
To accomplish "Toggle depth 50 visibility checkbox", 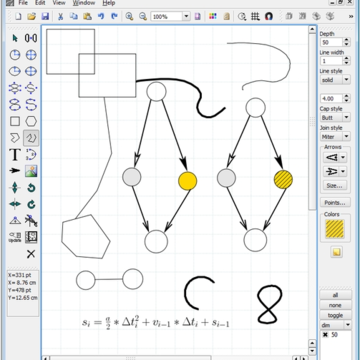I will coord(326,335).
